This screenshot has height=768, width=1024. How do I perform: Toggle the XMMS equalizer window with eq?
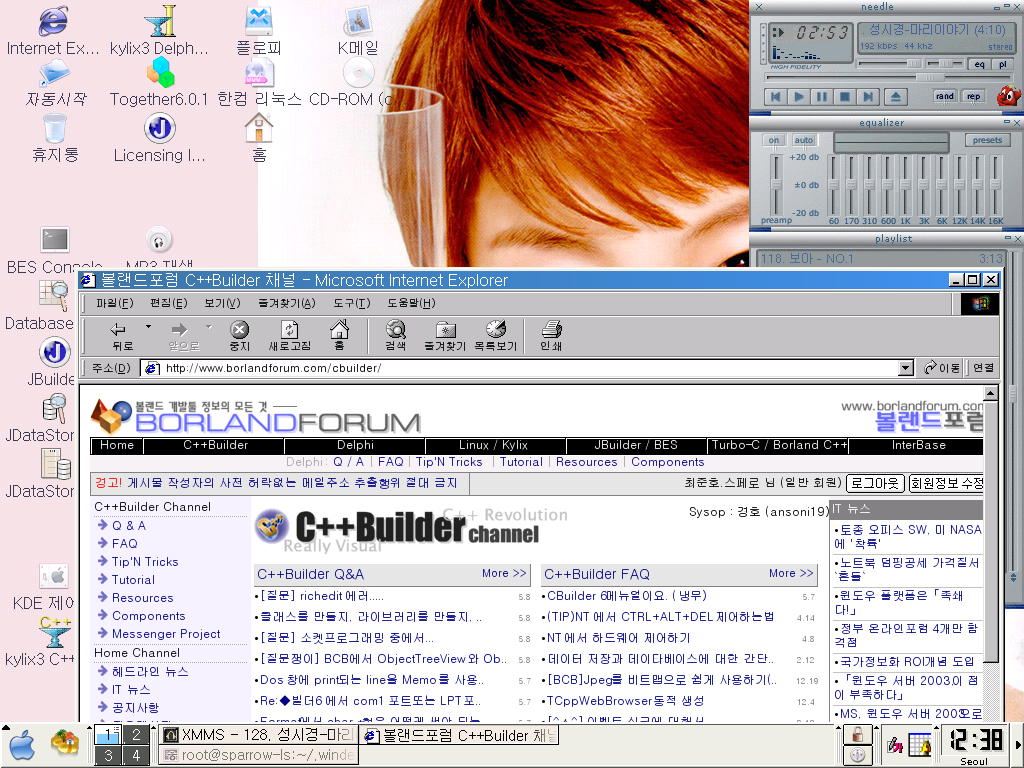[x=980, y=64]
